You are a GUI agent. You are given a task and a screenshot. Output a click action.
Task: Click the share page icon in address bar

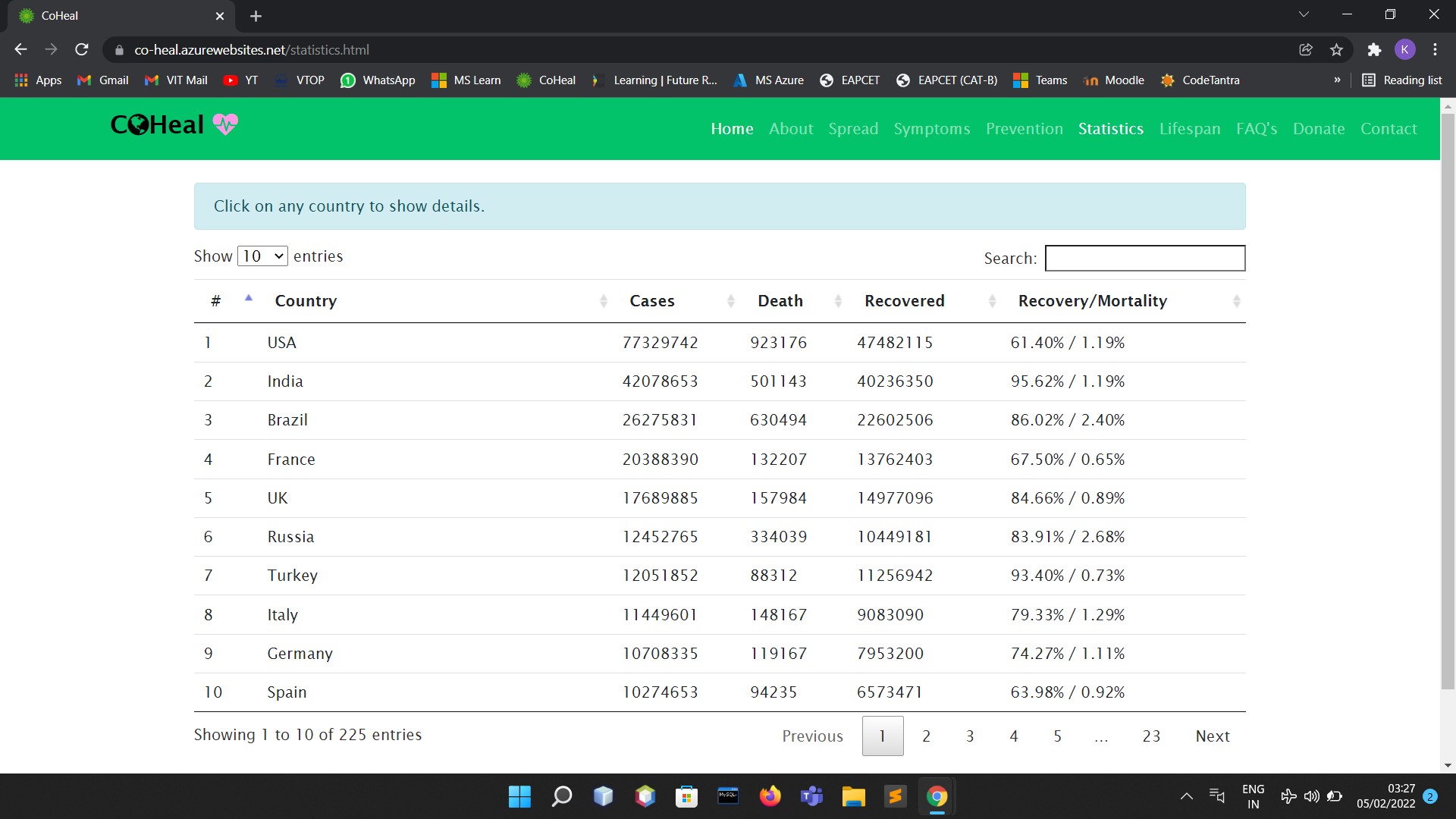1306,50
